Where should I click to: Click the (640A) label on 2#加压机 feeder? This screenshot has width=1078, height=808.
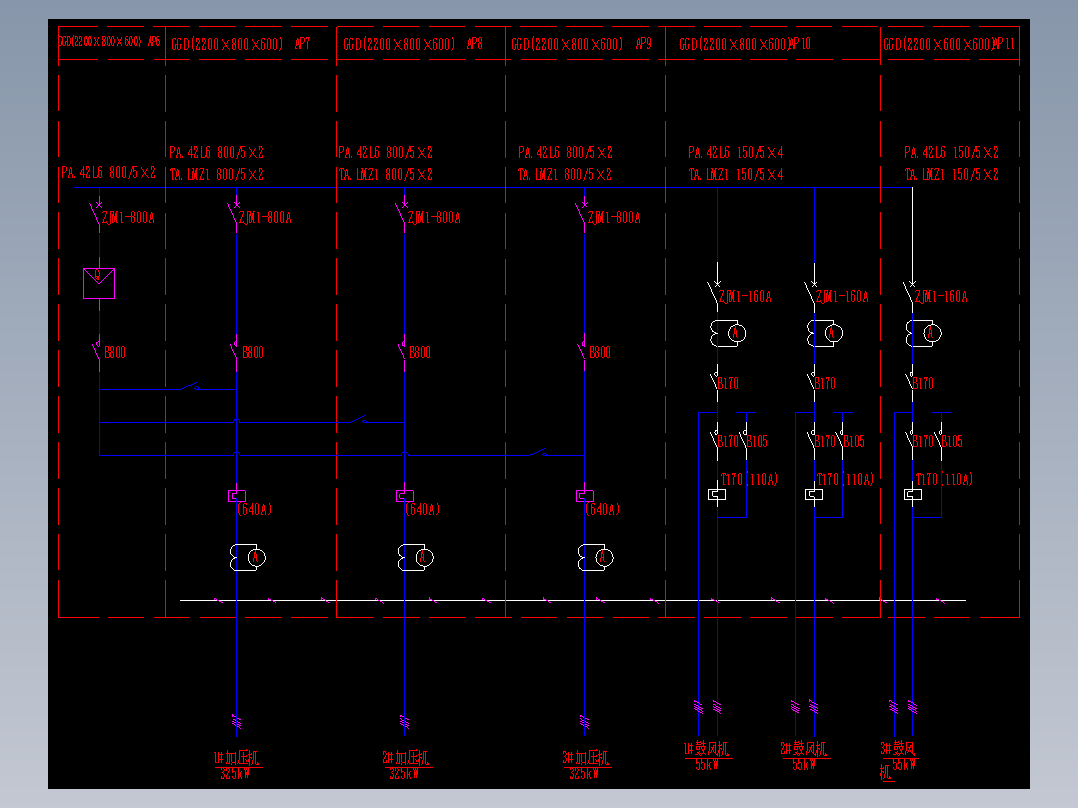point(422,510)
